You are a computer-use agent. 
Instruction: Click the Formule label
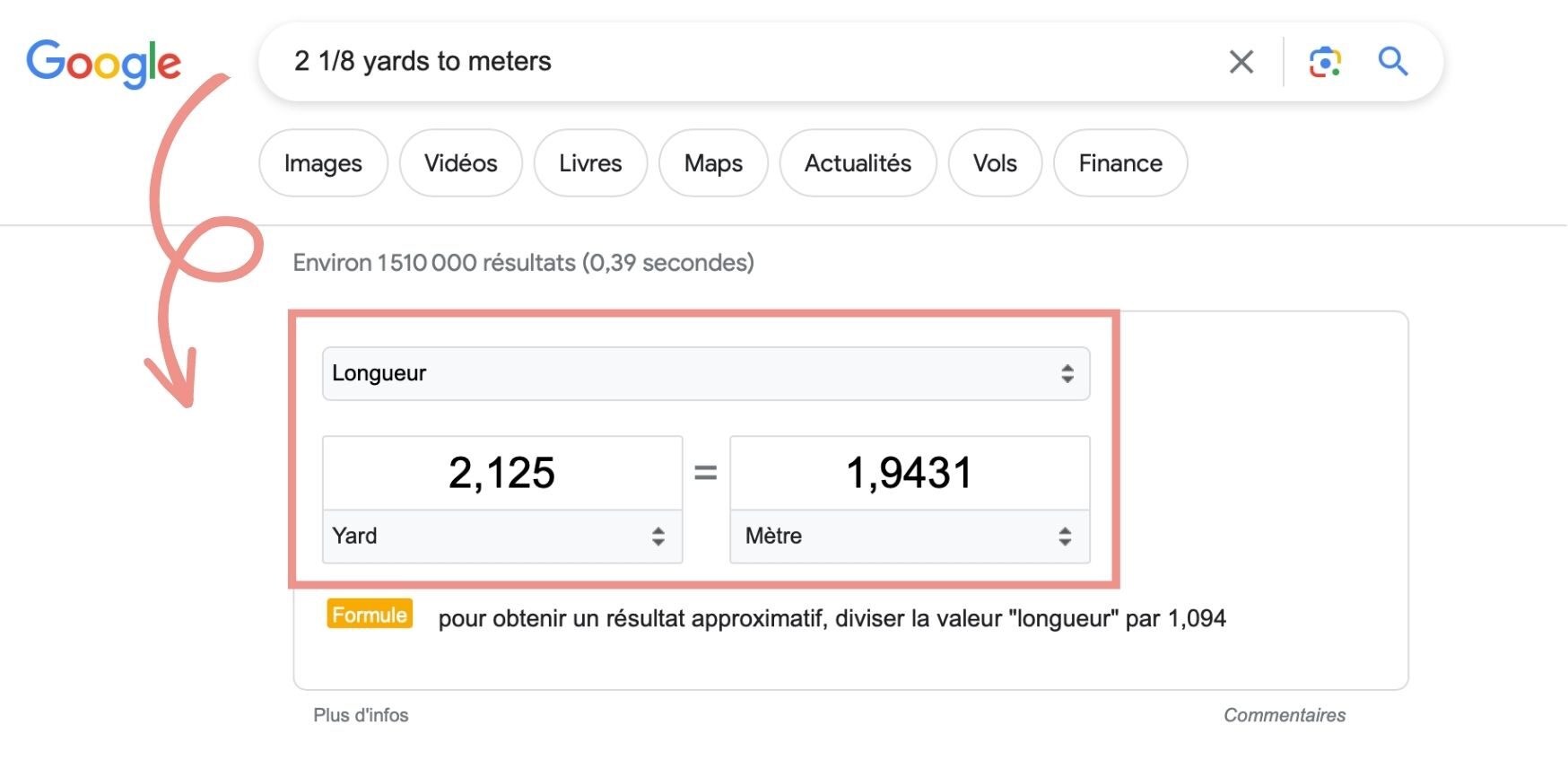(370, 615)
